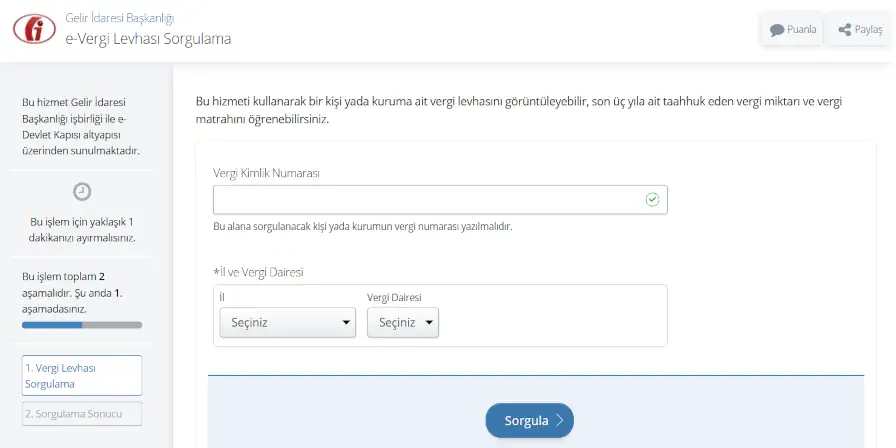Screen dimensions: 896x448
Task: Click the service description paragraph text
Action: (x=519, y=111)
